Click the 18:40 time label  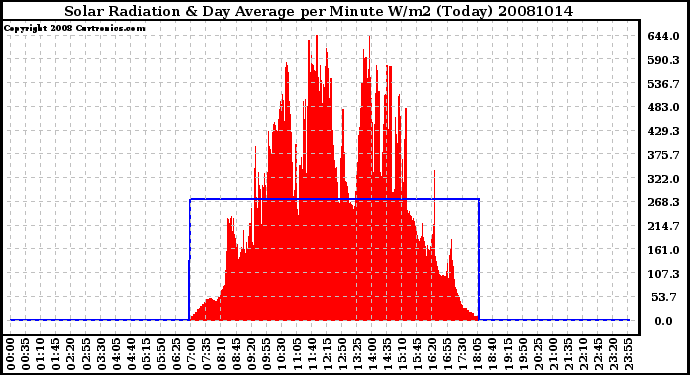[492, 354]
